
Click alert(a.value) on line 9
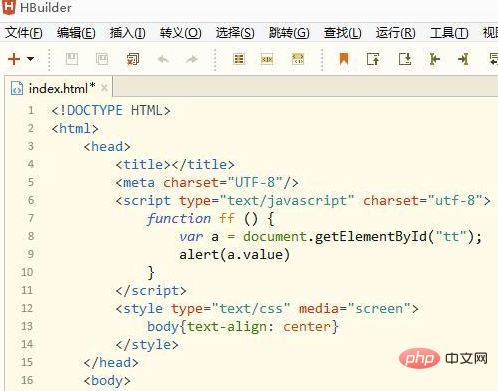(x=235, y=255)
